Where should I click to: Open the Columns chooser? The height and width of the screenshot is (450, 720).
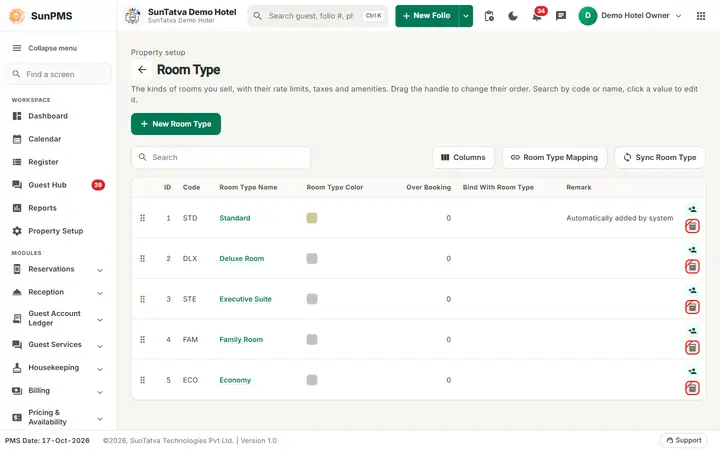[463, 158]
